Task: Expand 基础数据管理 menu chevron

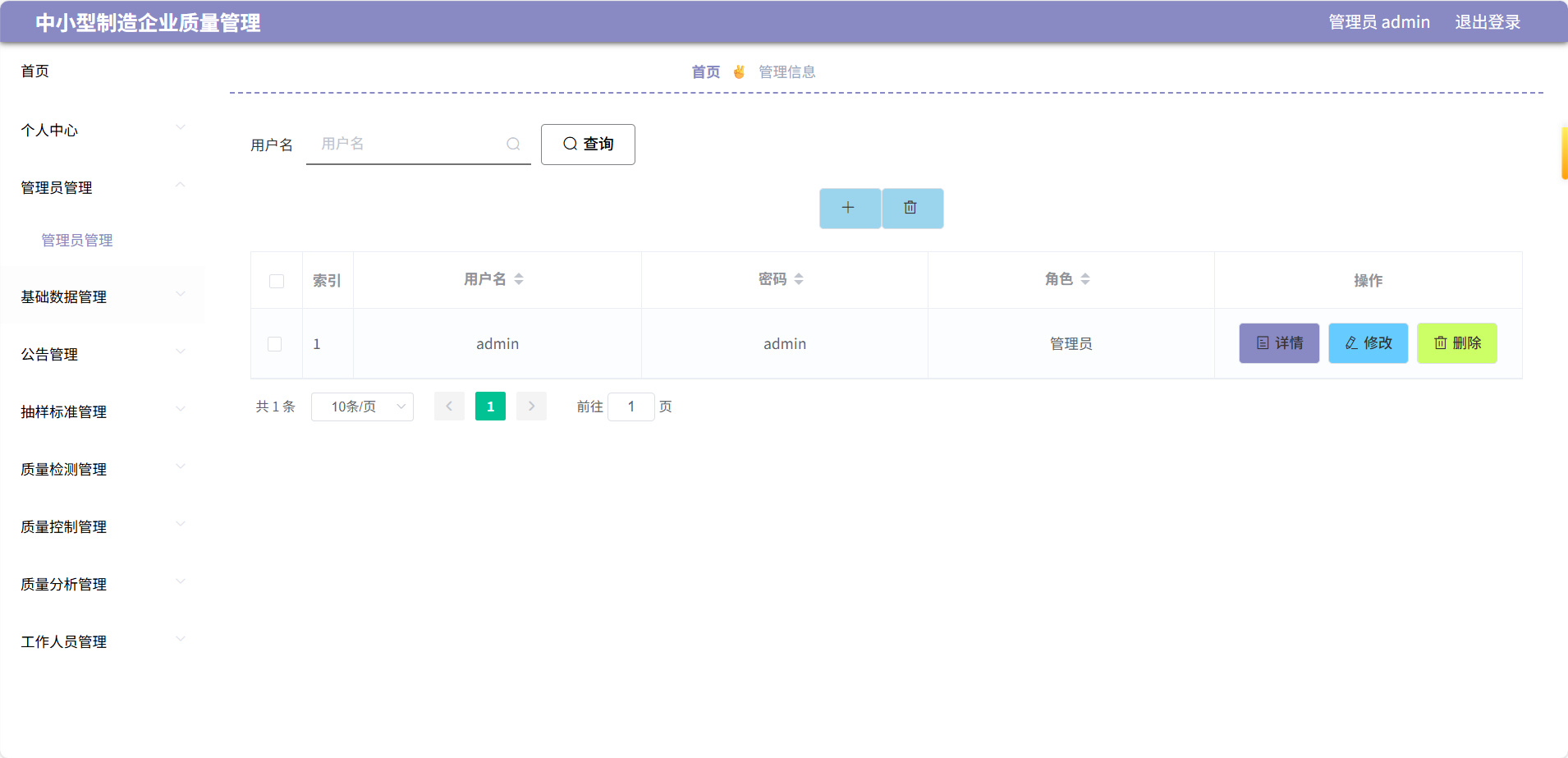Action: (181, 294)
